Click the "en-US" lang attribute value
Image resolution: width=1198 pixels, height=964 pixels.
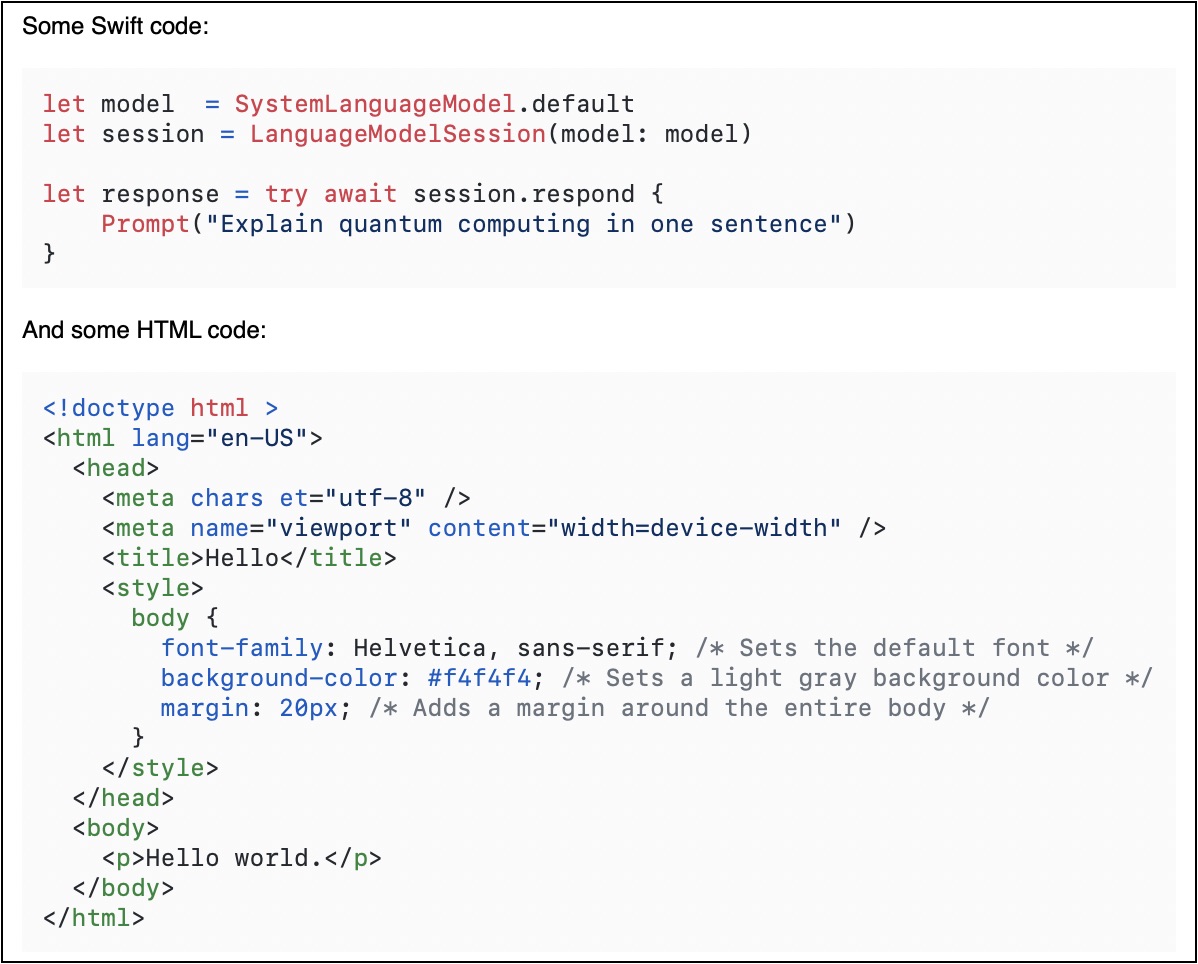click(x=263, y=438)
